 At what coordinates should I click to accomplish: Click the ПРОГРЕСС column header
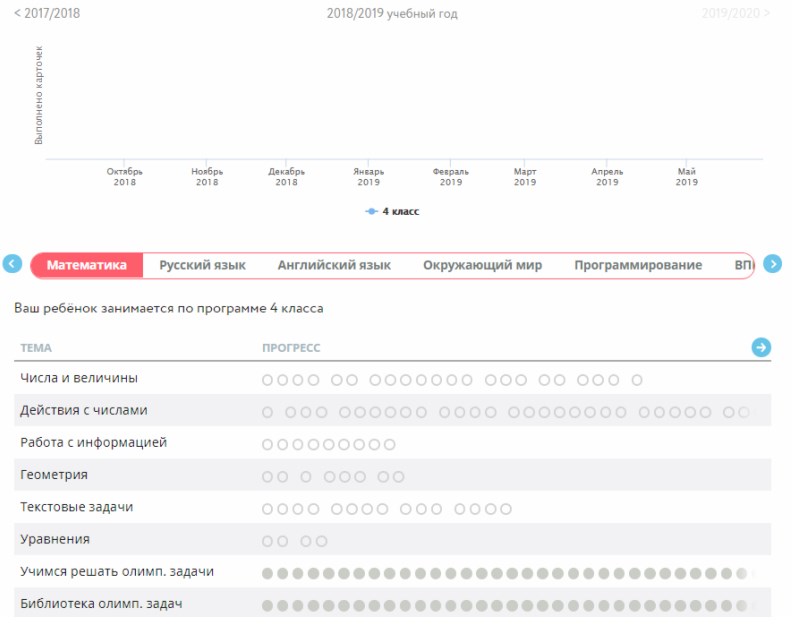pyautogui.click(x=291, y=348)
